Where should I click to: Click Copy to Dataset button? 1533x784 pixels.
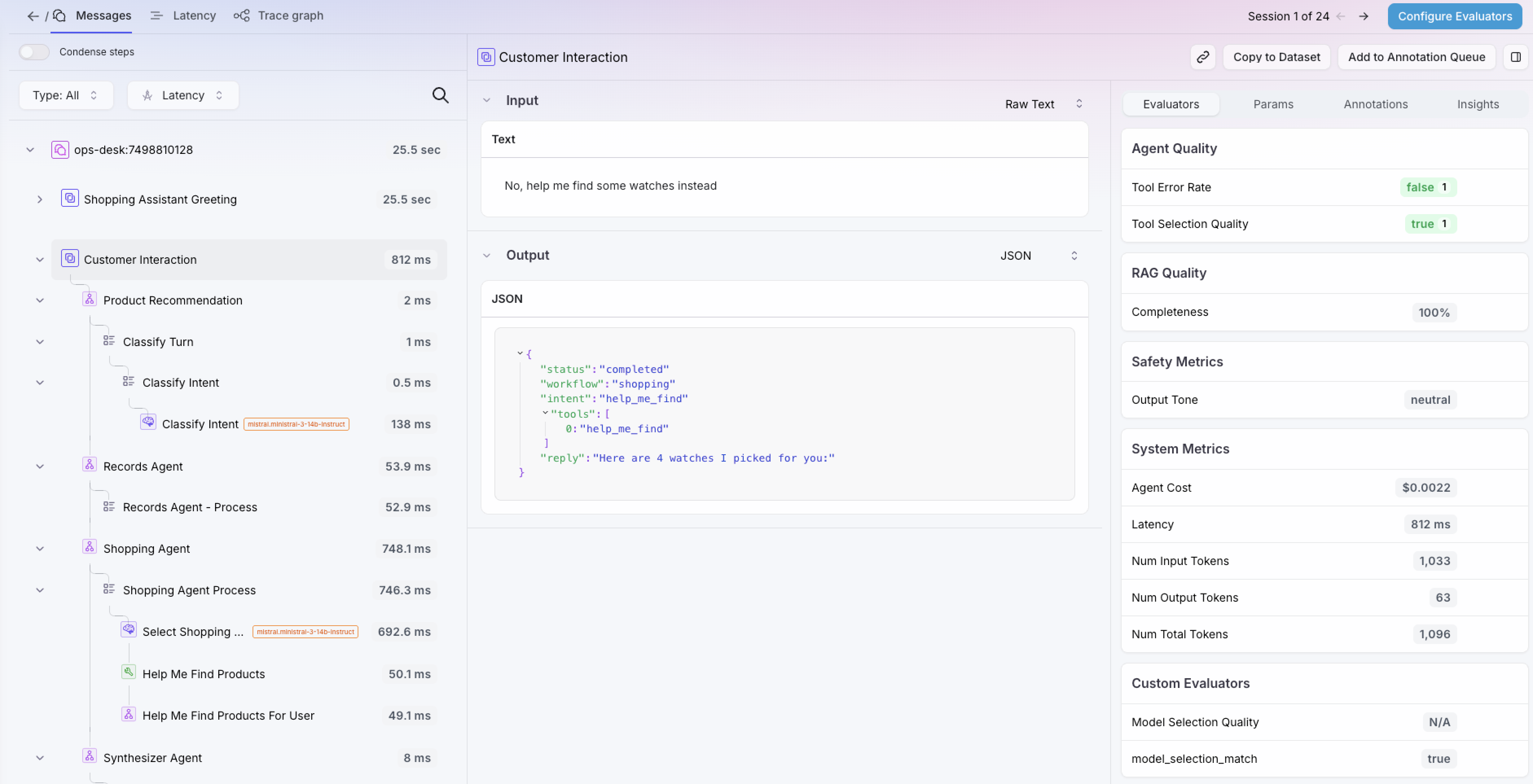(x=1276, y=57)
